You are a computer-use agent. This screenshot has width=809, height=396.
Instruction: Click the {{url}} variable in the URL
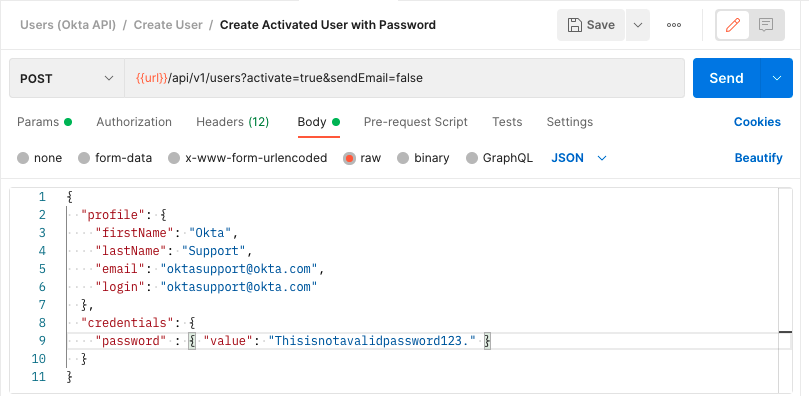tap(152, 78)
